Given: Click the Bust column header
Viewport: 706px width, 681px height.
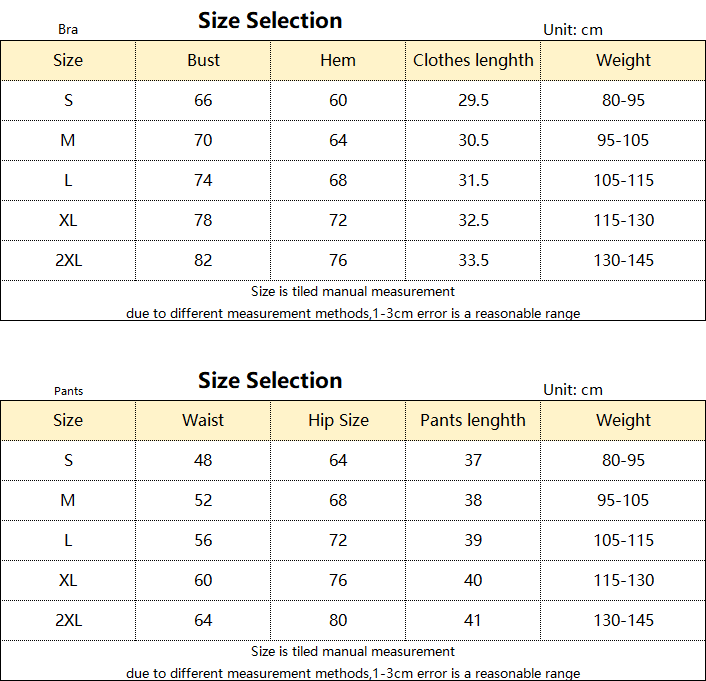Looking at the screenshot, I should [x=203, y=60].
